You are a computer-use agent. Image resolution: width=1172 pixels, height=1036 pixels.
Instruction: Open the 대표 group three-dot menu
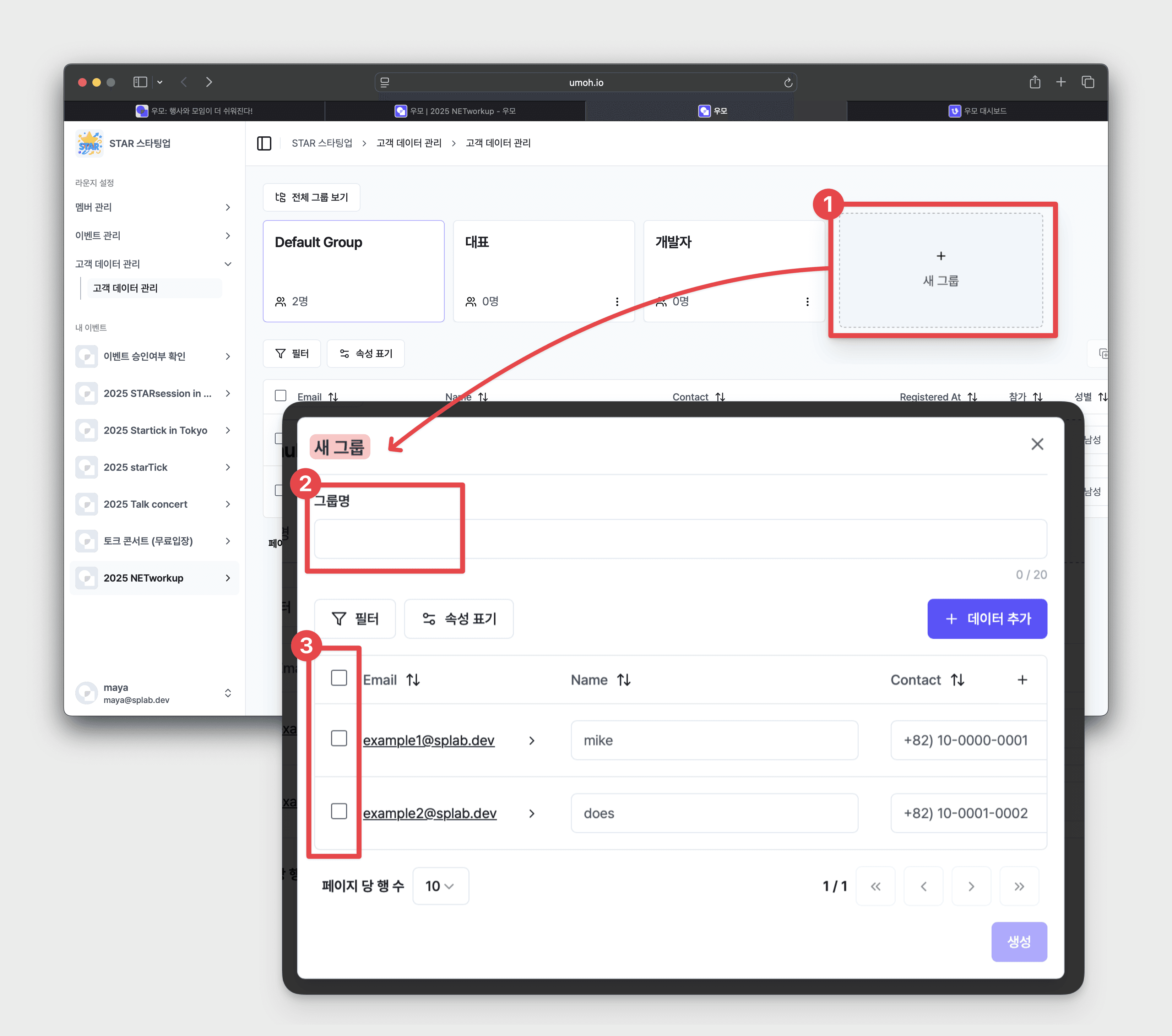coord(617,301)
